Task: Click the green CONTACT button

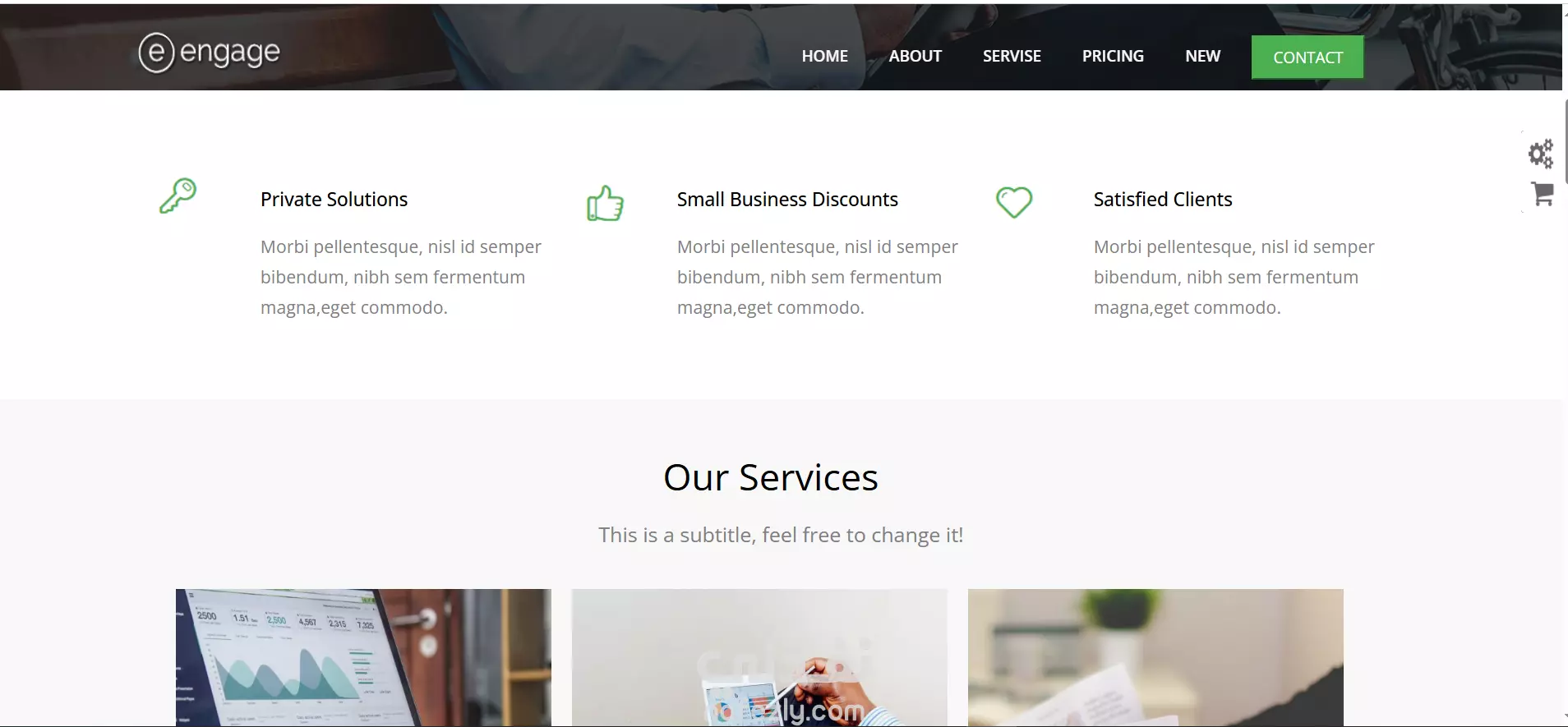Action: coord(1307,58)
